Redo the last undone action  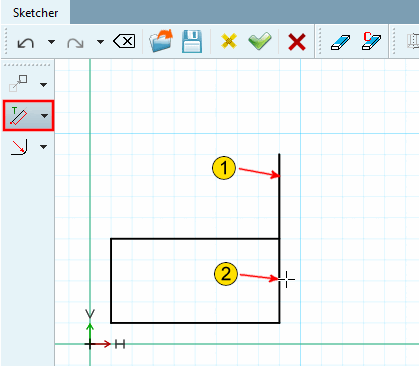[x=75, y=43]
